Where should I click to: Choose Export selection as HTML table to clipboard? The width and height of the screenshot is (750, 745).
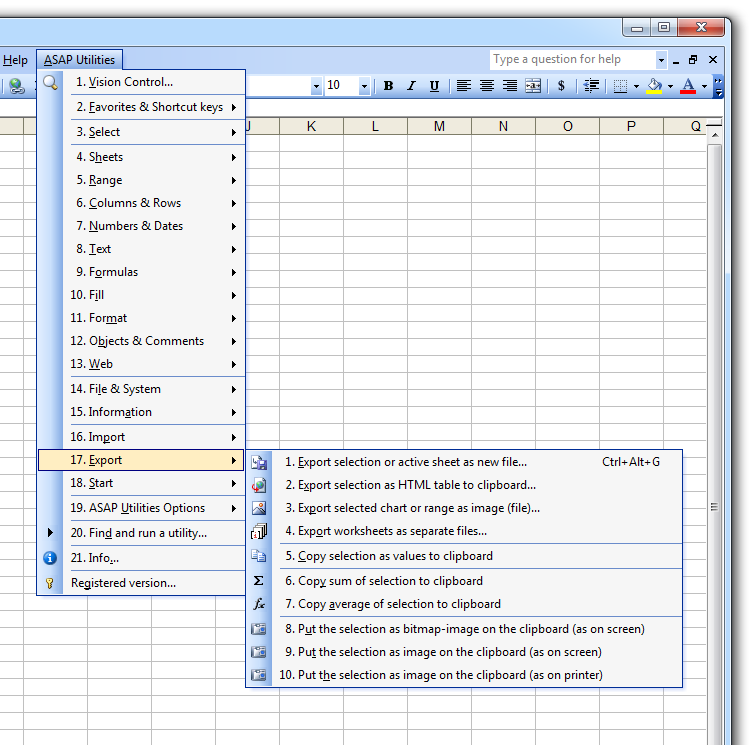tap(464, 485)
